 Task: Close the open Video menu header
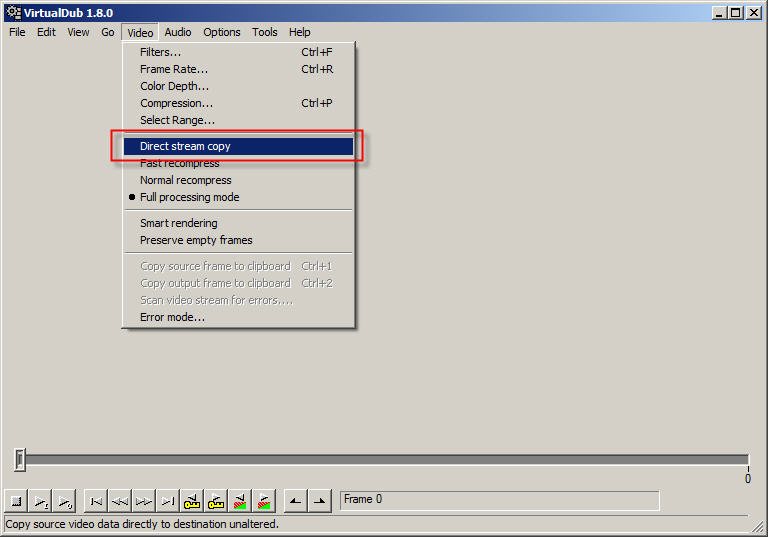coord(140,33)
